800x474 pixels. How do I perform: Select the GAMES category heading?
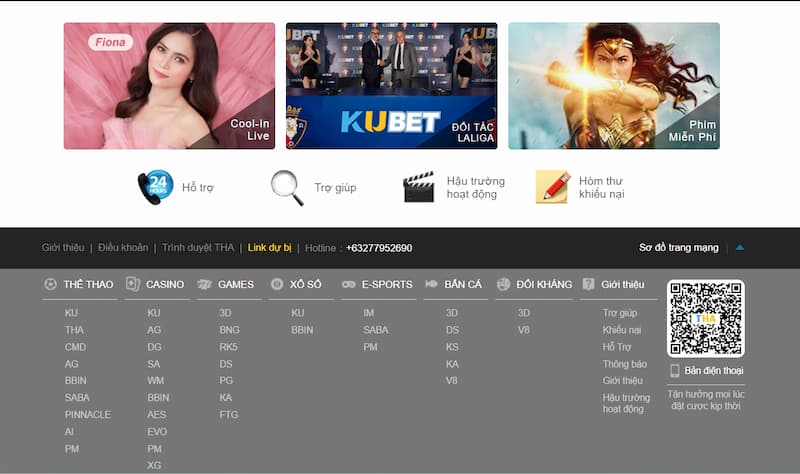tap(236, 284)
